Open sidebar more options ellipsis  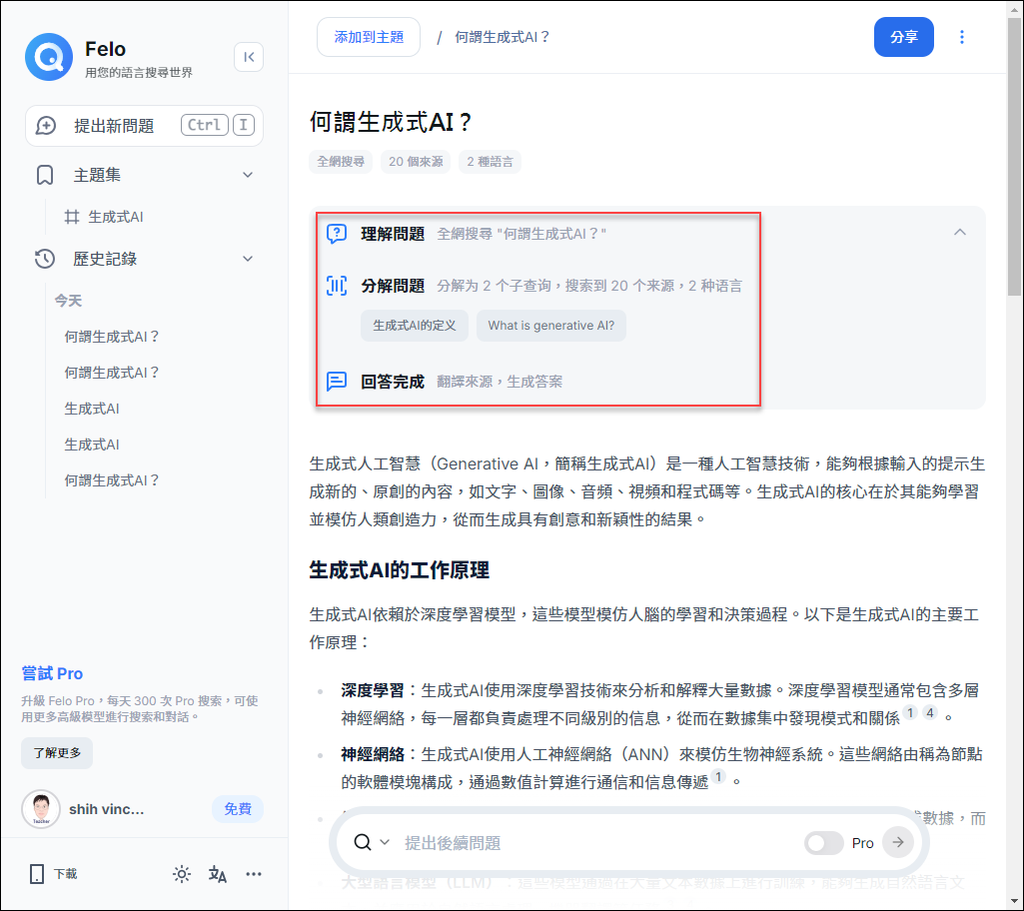pos(253,874)
